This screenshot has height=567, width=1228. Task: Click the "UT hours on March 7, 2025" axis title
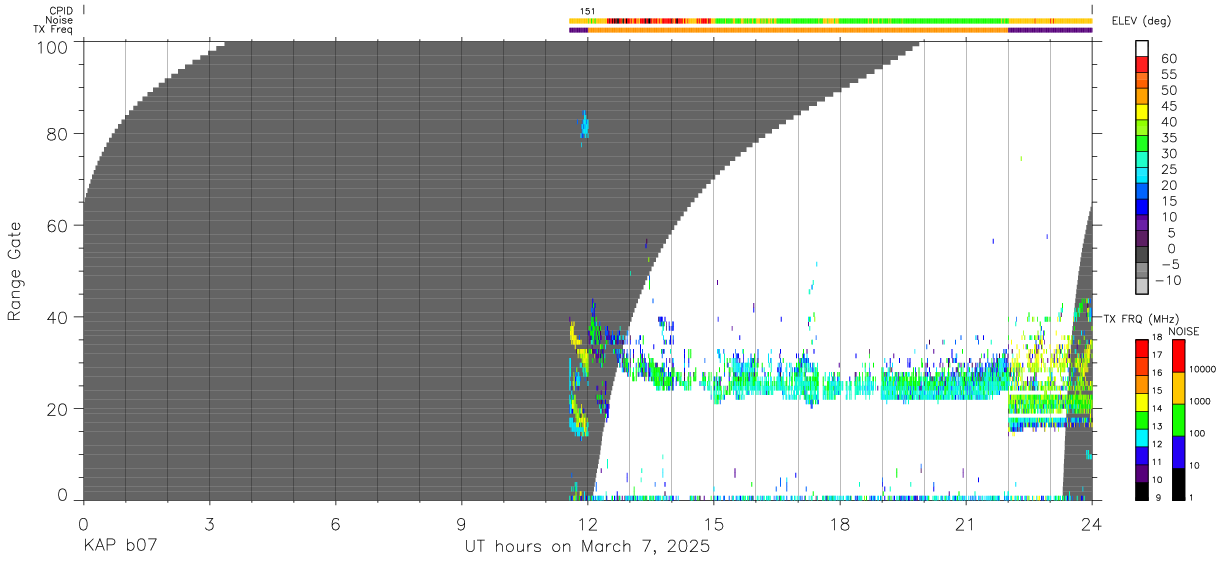pyautogui.click(x=587, y=547)
